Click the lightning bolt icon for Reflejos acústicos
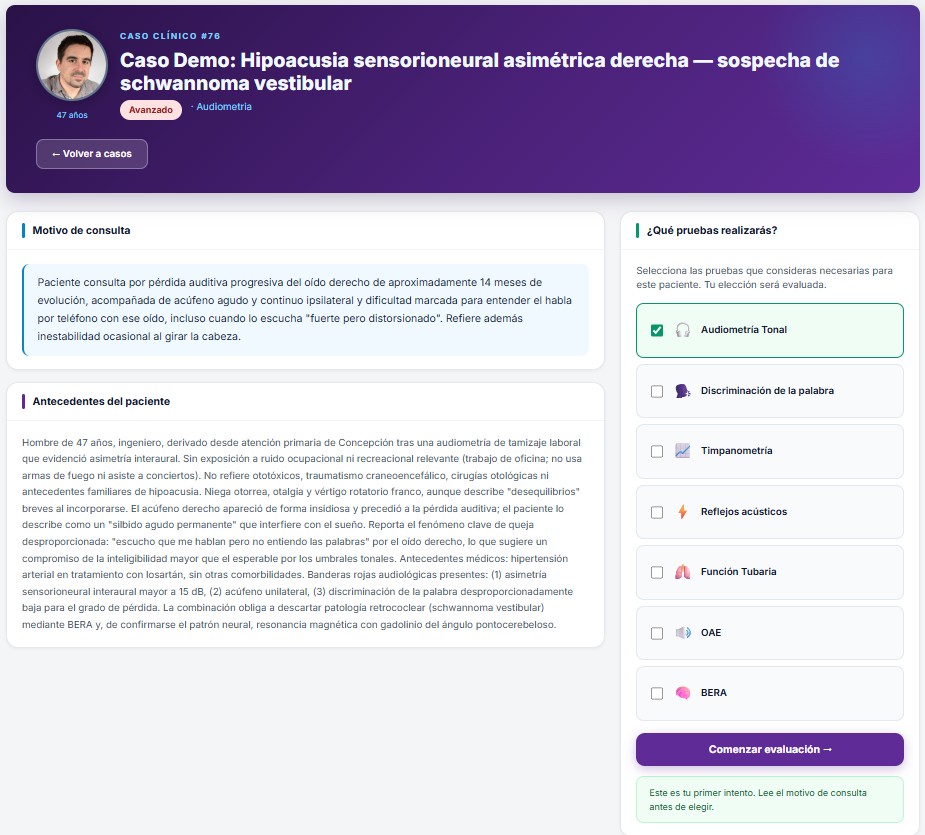Image resolution: width=925 pixels, height=835 pixels. click(683, 512)
